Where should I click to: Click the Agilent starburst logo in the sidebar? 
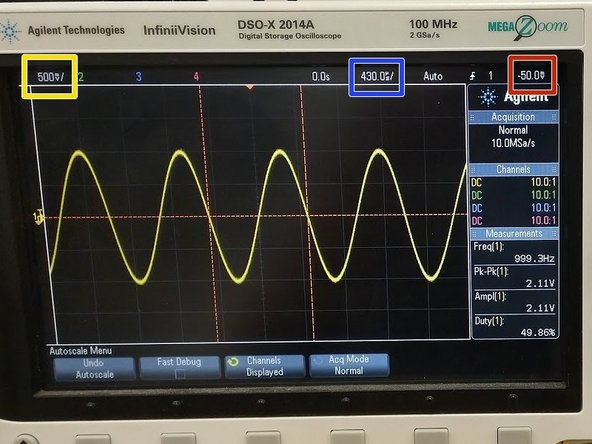(x=488, y=97)
